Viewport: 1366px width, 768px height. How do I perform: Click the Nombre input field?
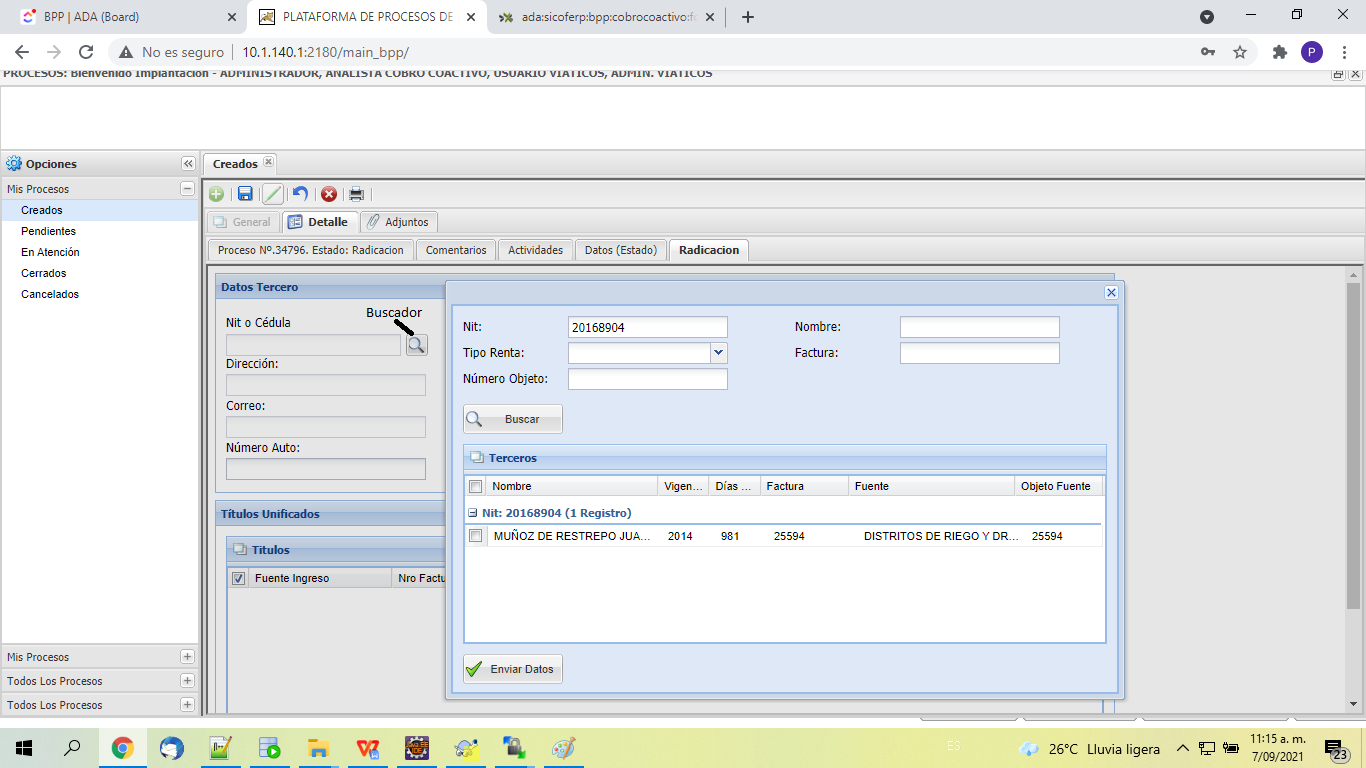pos(979,327)
